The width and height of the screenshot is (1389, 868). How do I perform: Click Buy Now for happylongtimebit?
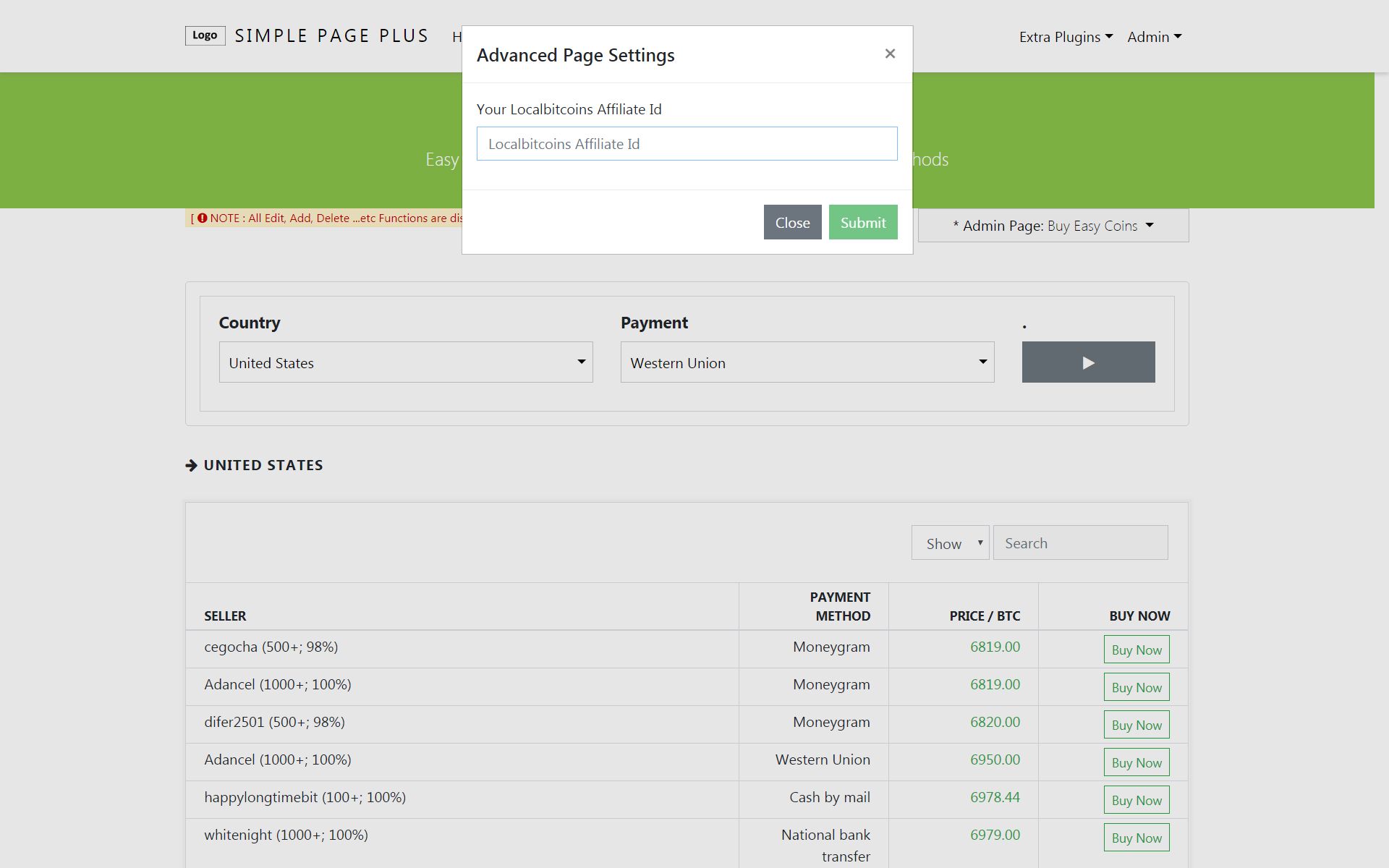1136,800
